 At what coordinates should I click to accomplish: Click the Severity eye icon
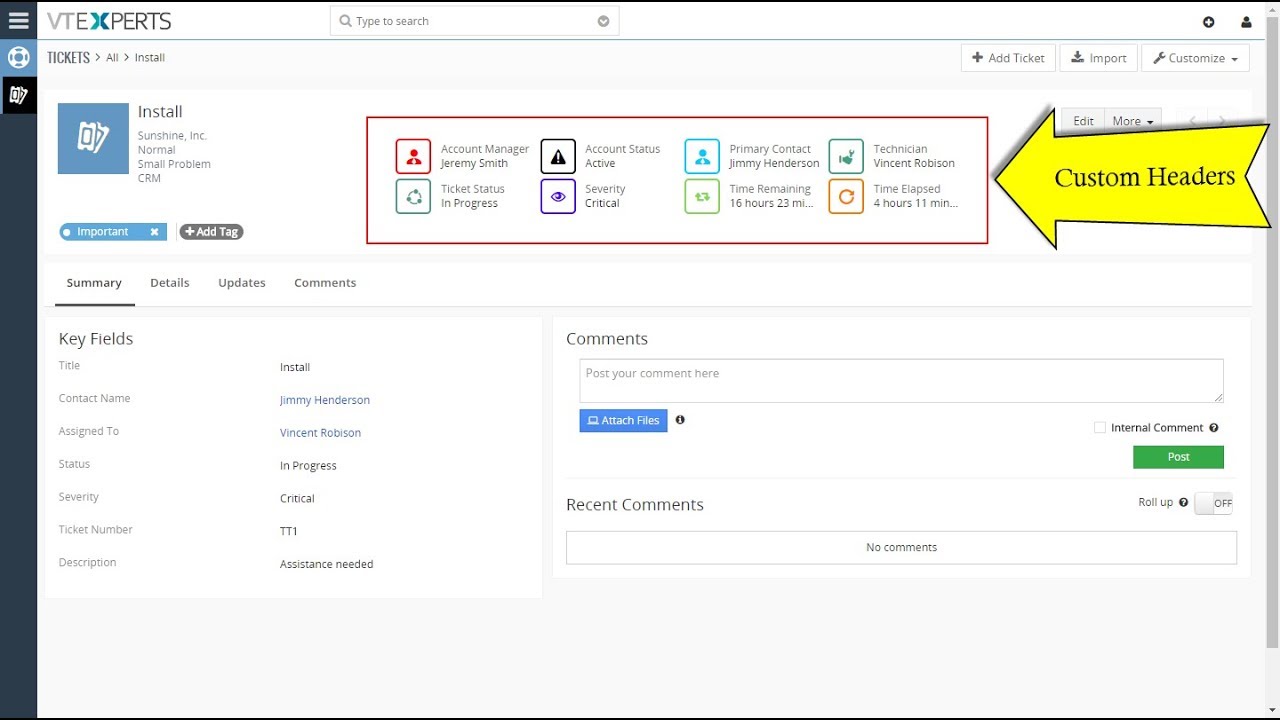558,196
